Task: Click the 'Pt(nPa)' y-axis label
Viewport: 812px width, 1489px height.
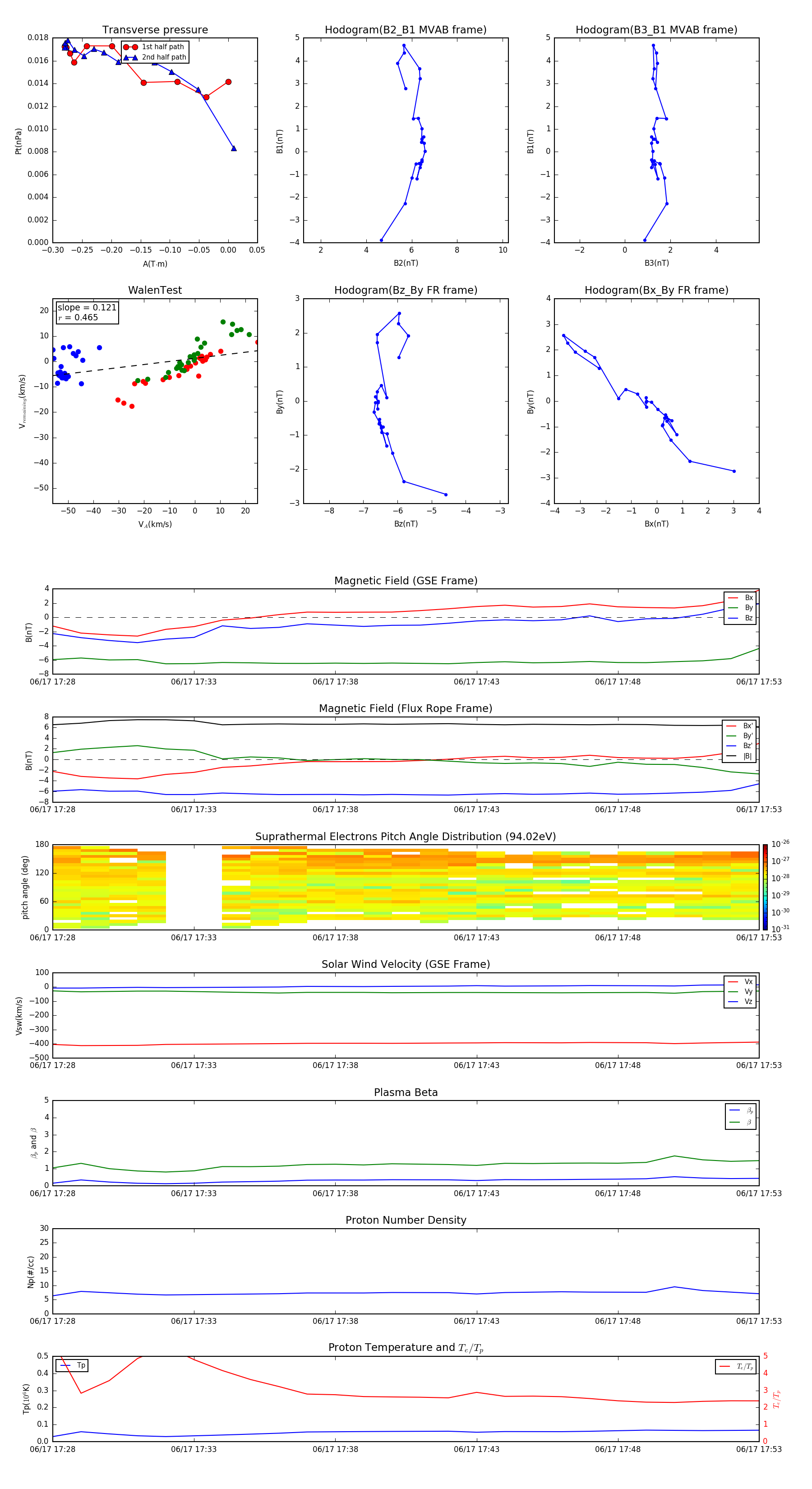Action: click(18, 140)
